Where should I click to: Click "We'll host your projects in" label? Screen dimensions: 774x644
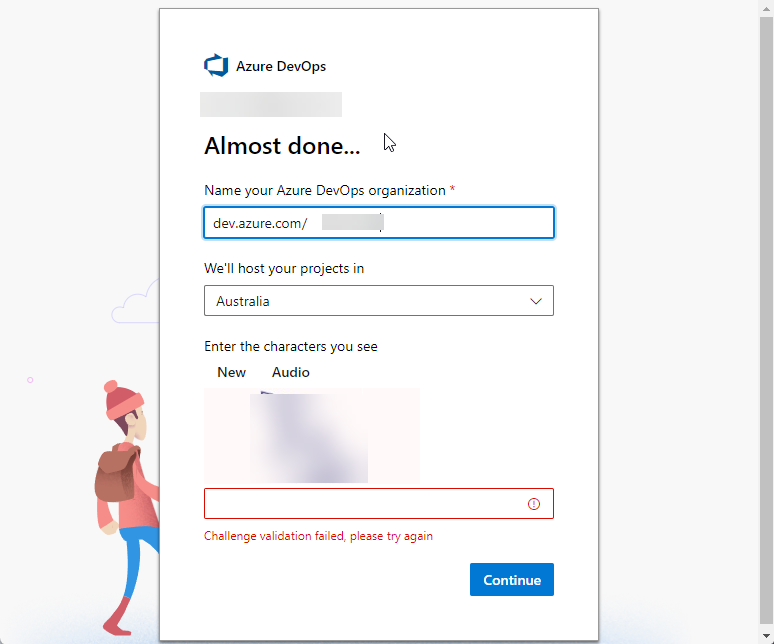click(284, 268)
